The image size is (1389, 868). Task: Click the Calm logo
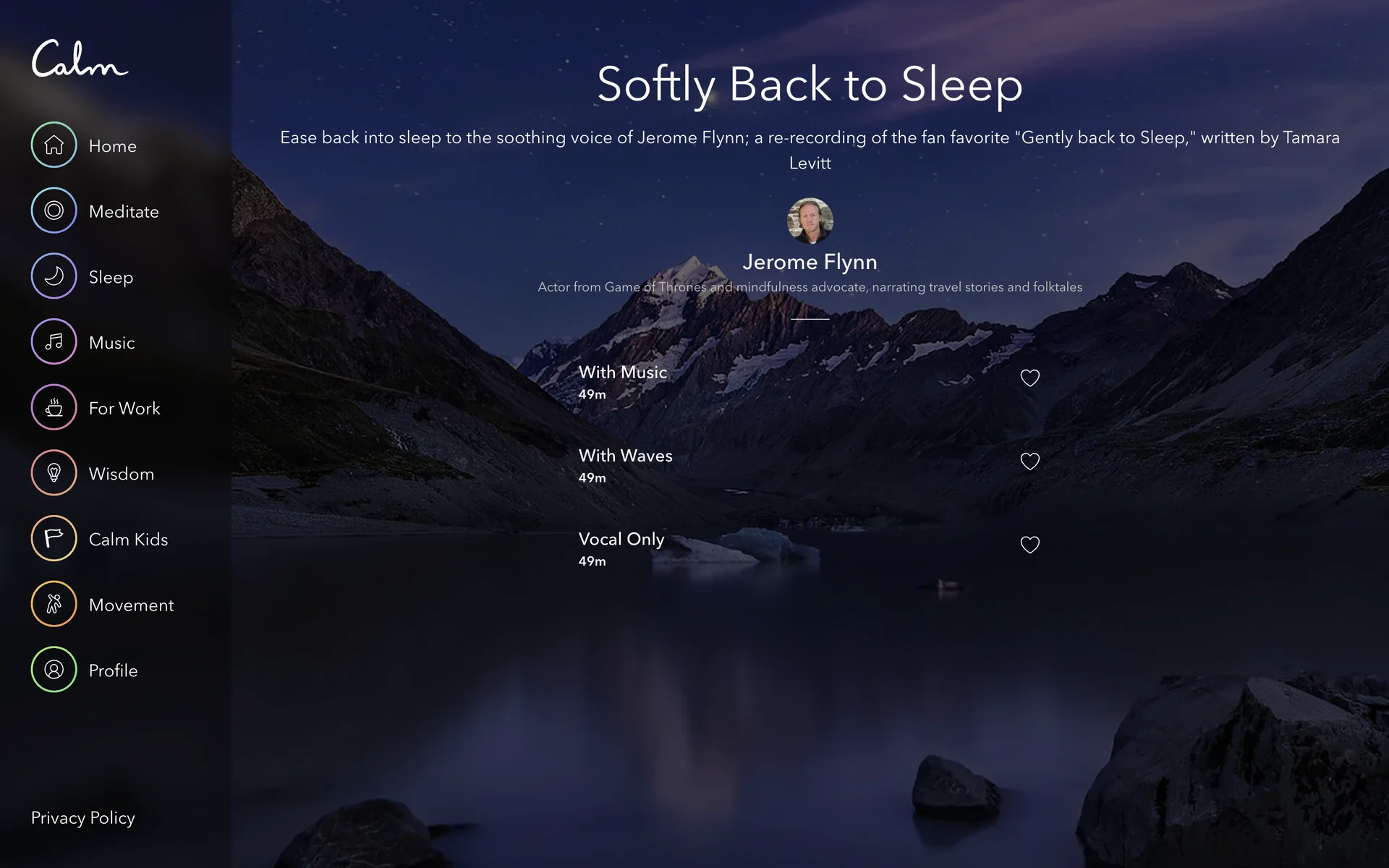[x=80, y=59]
